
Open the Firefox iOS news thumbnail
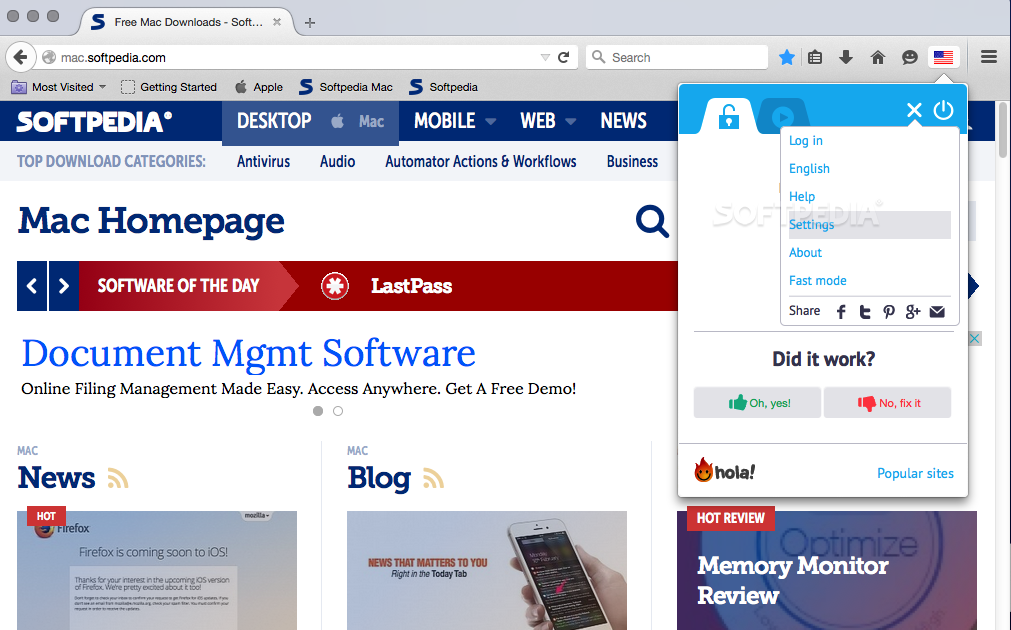click(157, 570)
